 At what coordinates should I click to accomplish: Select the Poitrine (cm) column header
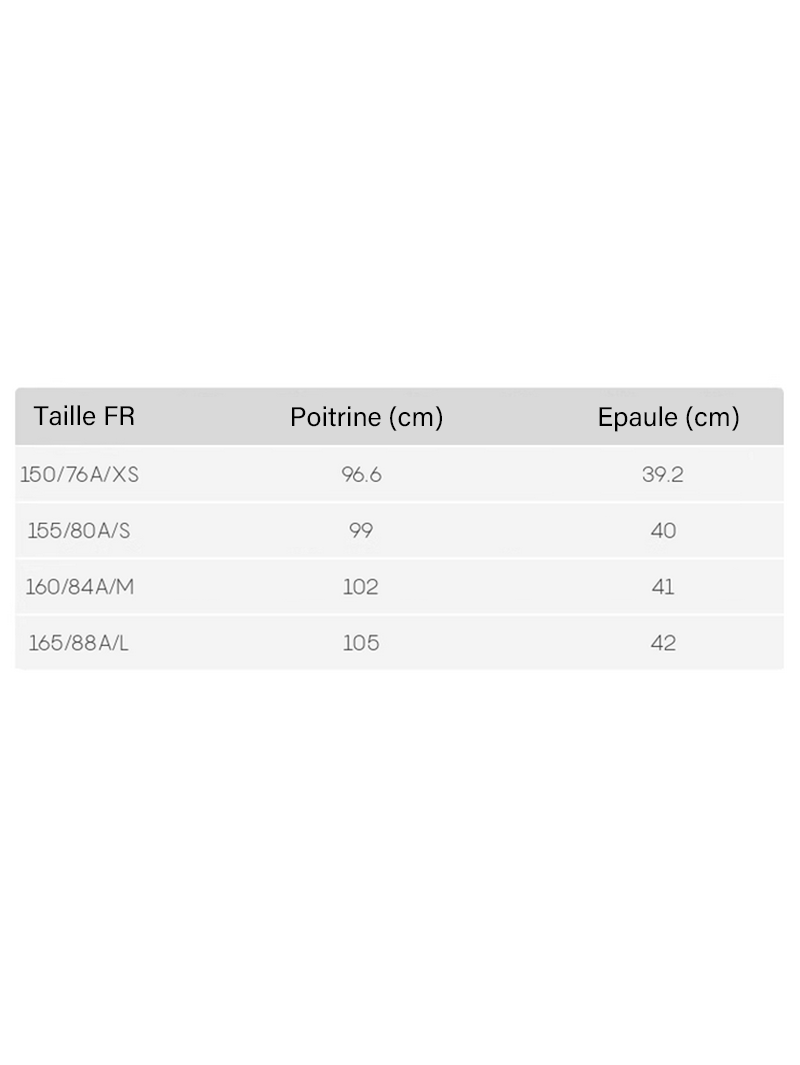(367, 417)
